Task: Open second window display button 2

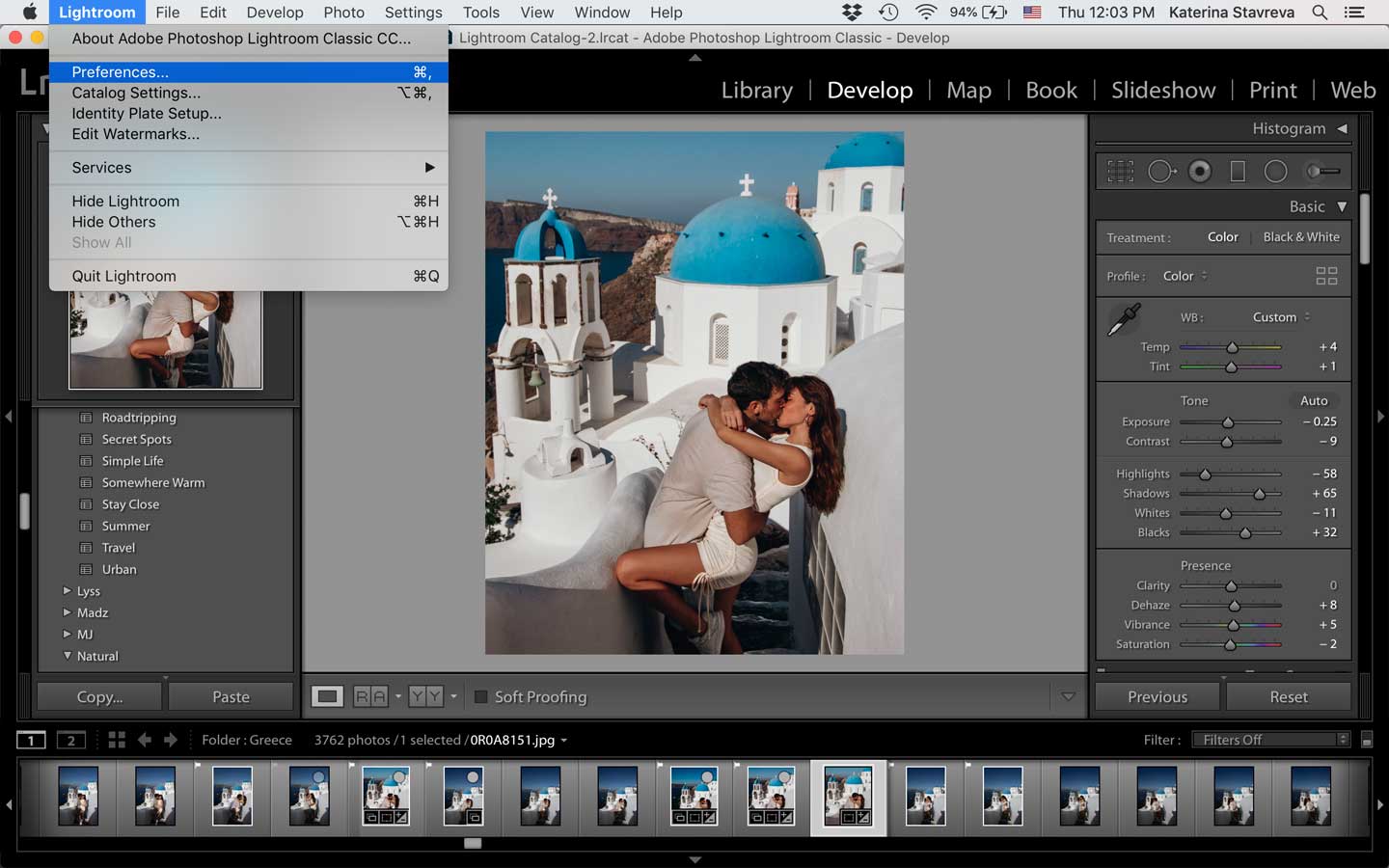Action: pyautogui.click(x=70, y=740)
